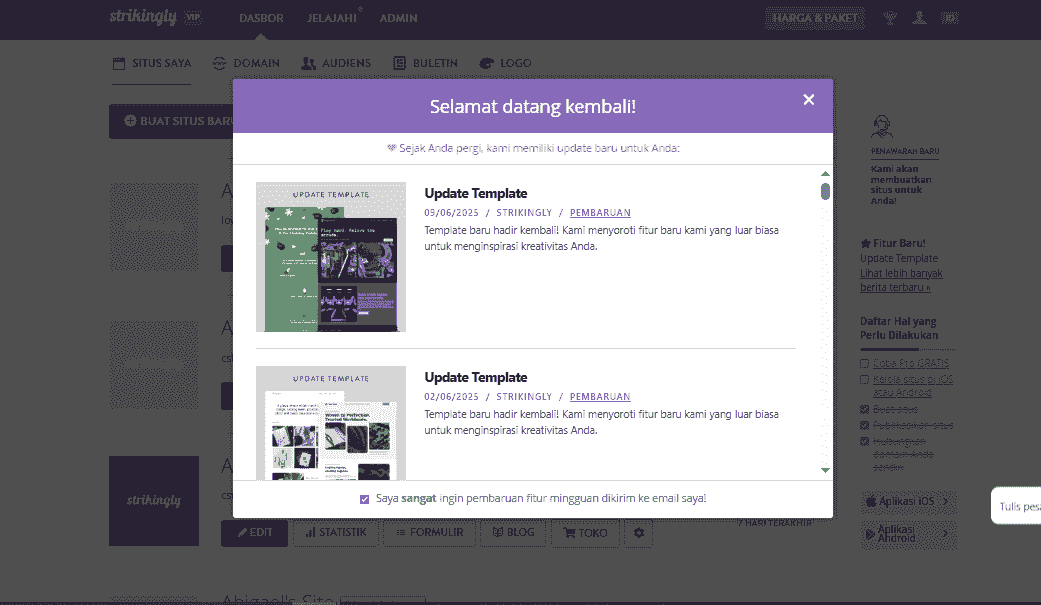Click the Apple icon on Aplikasi iOS
This screenshot has width=1041, height=605.
[870, 501]
